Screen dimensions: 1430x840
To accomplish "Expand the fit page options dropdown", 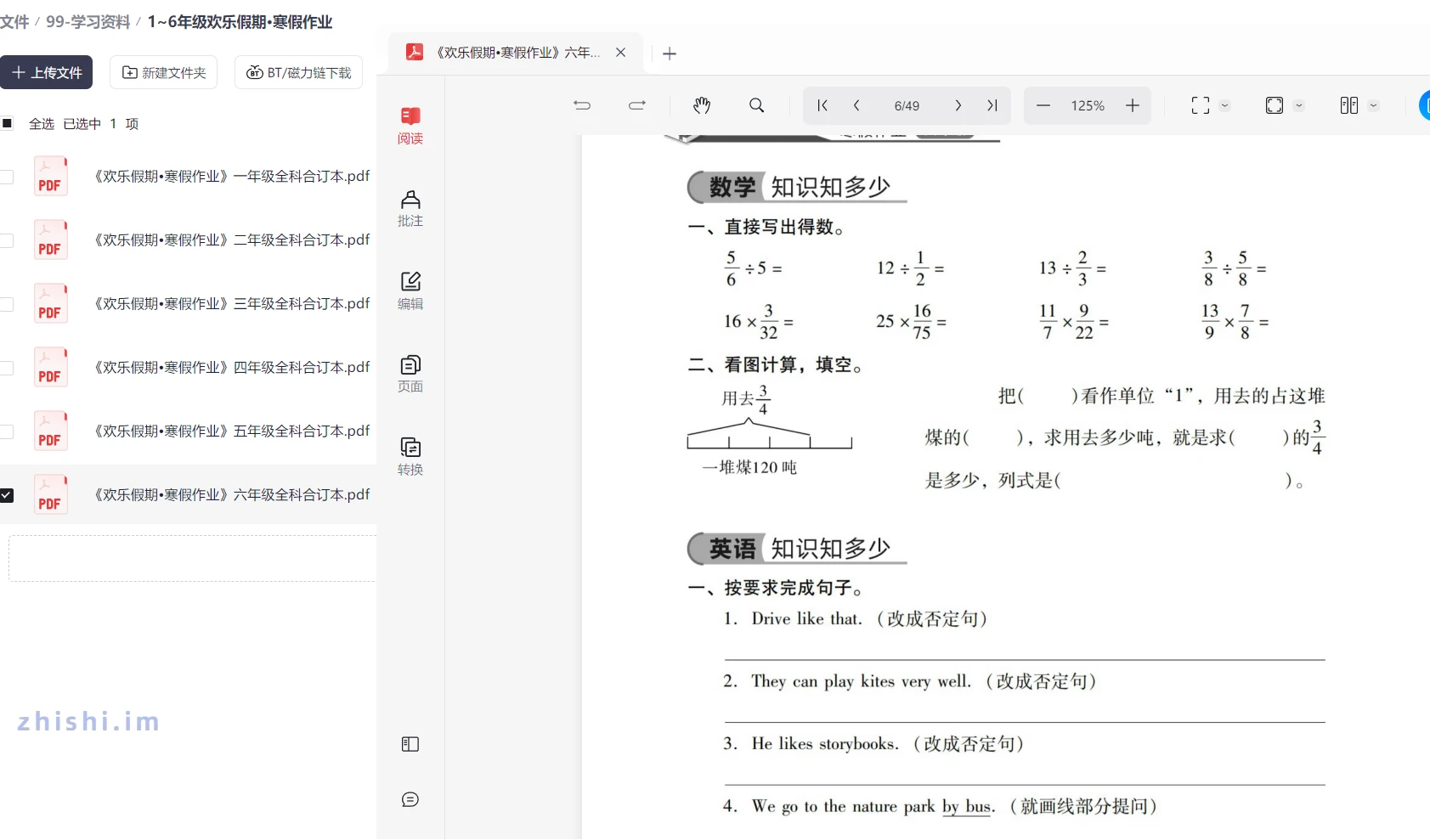I will (x=1298, y=105).
